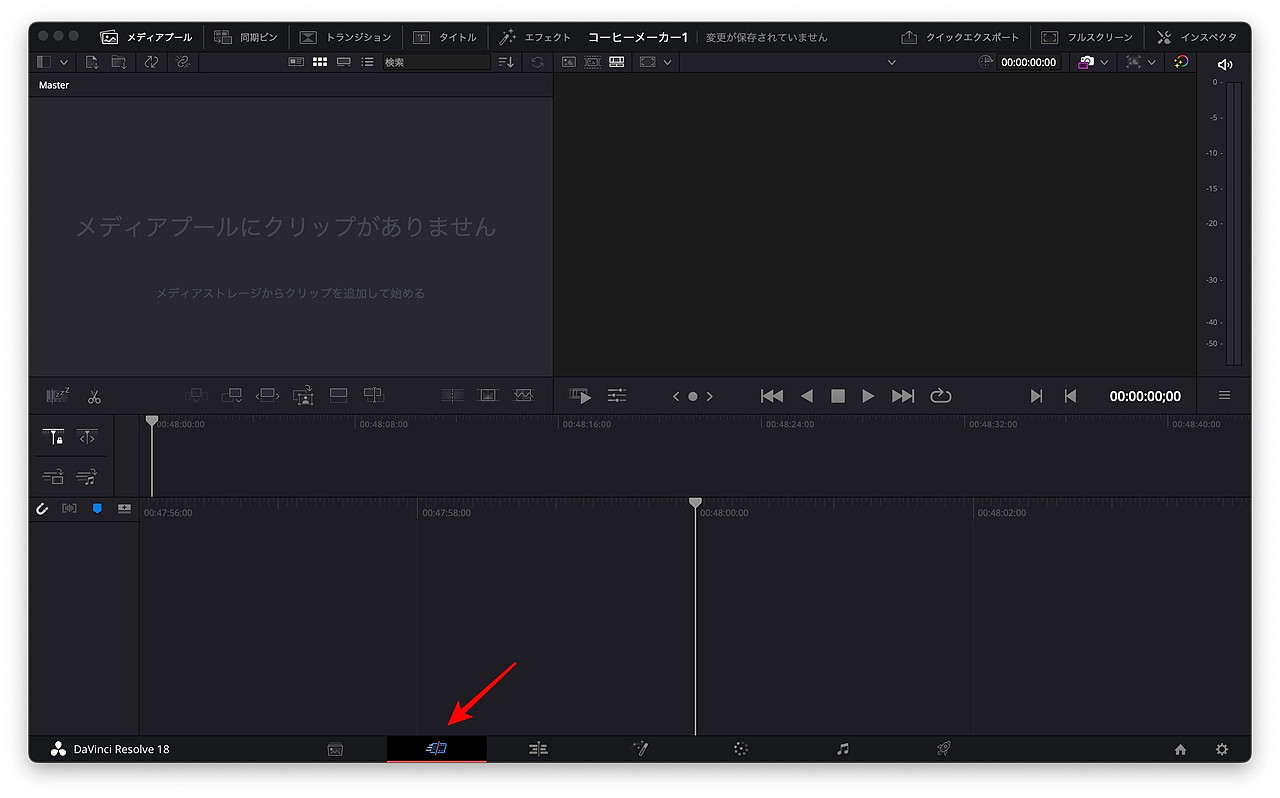Stop playback

pos(838,396)
